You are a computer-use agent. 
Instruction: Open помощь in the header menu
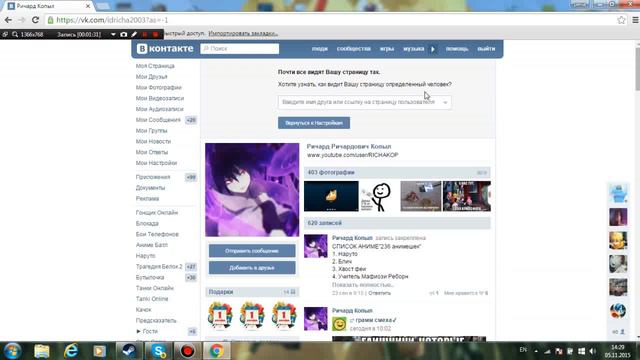(x=457, y=49)
